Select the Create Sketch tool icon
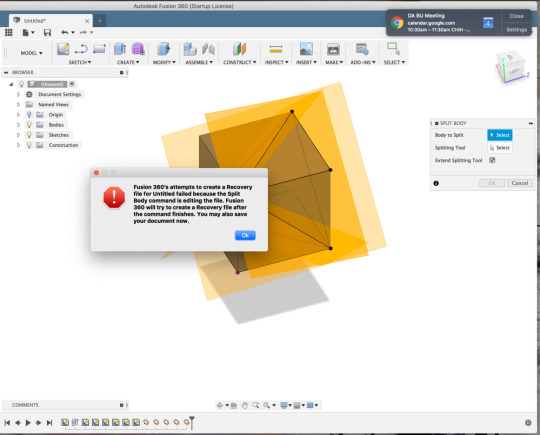Screen dimensions: 540x435 point(63,49)
